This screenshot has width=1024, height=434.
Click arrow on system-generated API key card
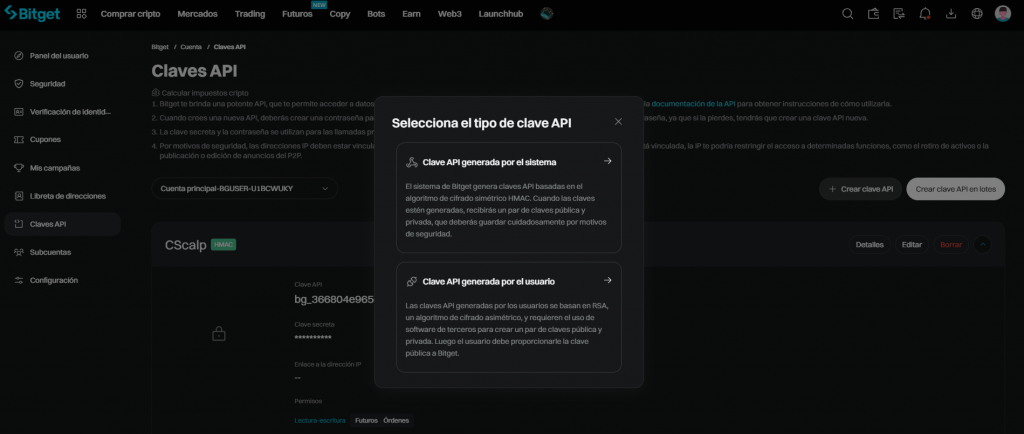tap(607, 161)
